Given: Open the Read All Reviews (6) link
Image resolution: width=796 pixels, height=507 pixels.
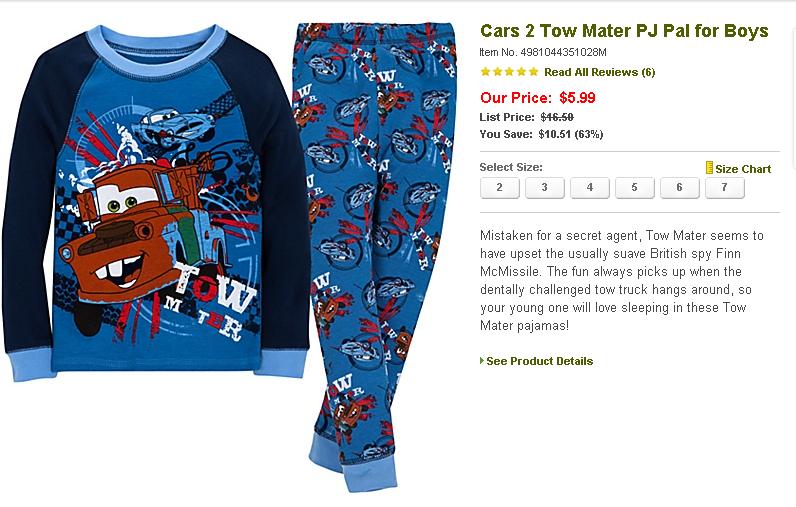Looking at the screenshot, I should (x=599, y=72).
